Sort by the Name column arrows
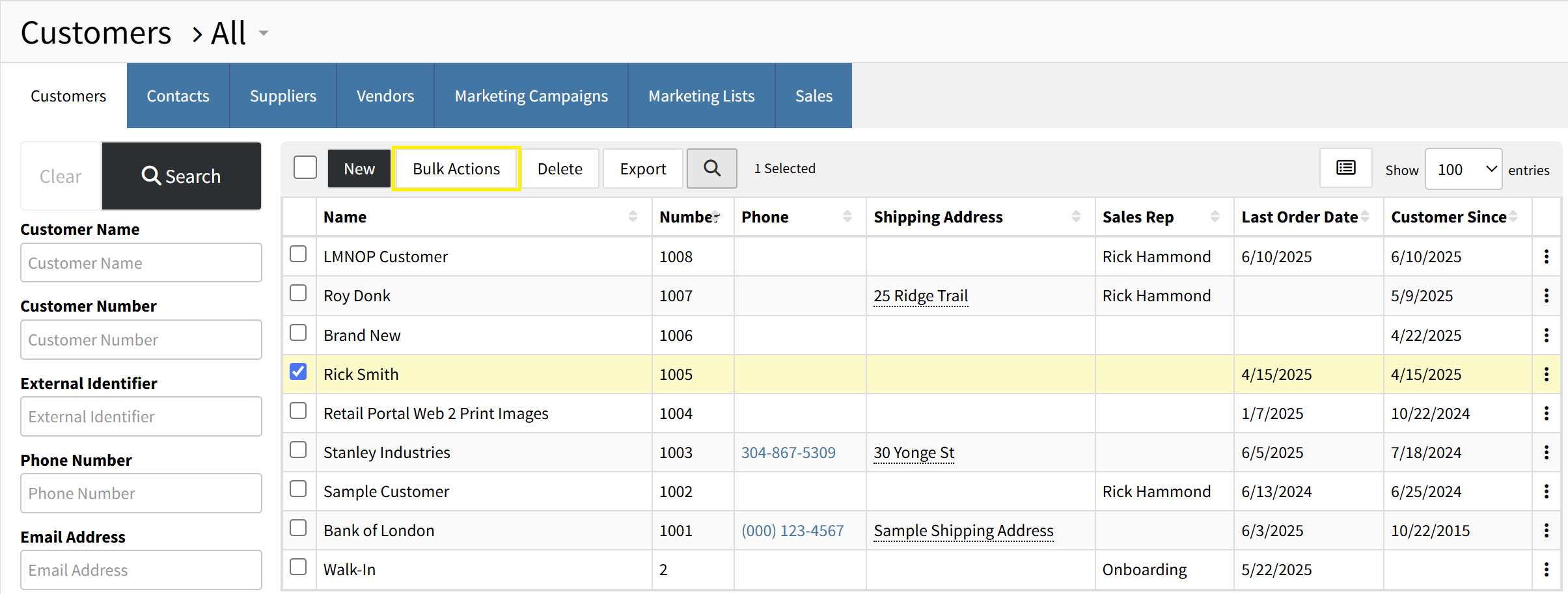The width and height of the screenshot is (1568, 594). click(x=633, y=217)
